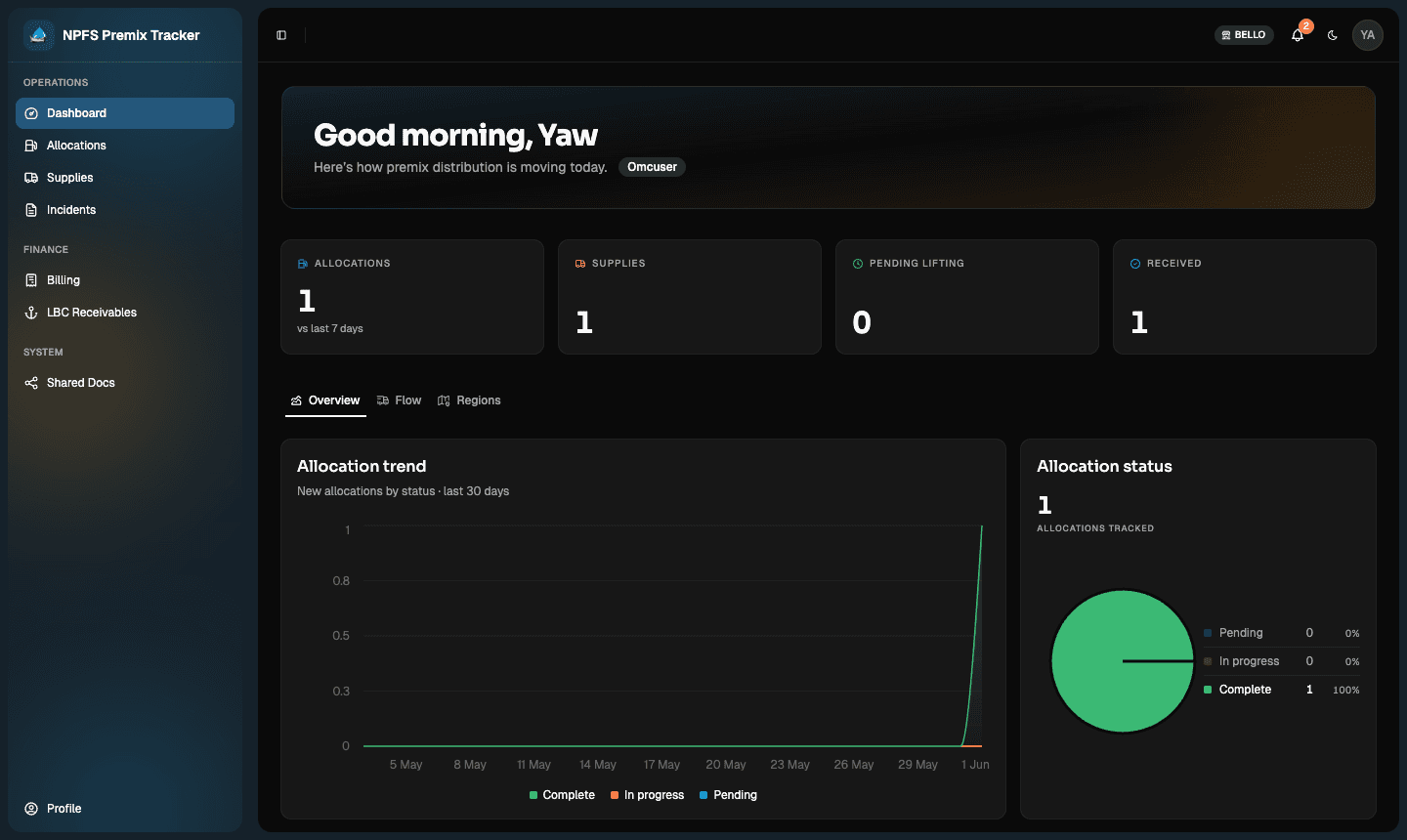Open Shared Docs
Screen dimensions: 1407x840
125,383
